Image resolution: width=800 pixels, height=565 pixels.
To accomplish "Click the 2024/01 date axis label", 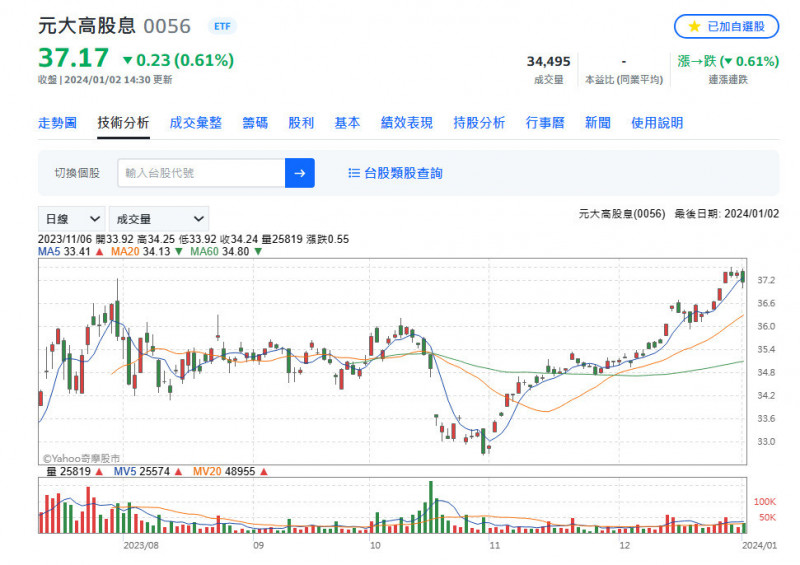I will (759, 545).
